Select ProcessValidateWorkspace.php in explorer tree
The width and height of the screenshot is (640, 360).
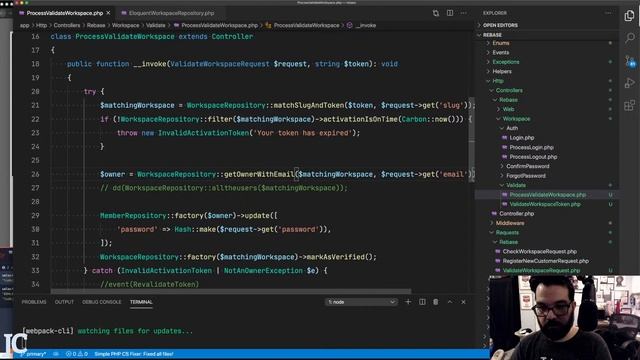click(547, 195)
